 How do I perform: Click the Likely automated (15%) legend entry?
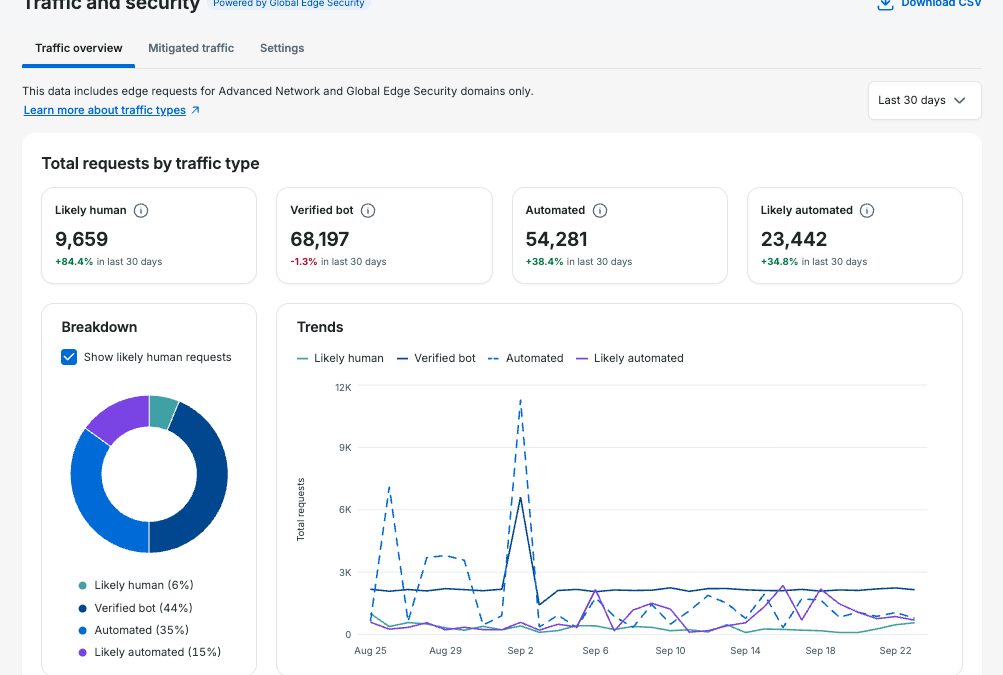150,653
